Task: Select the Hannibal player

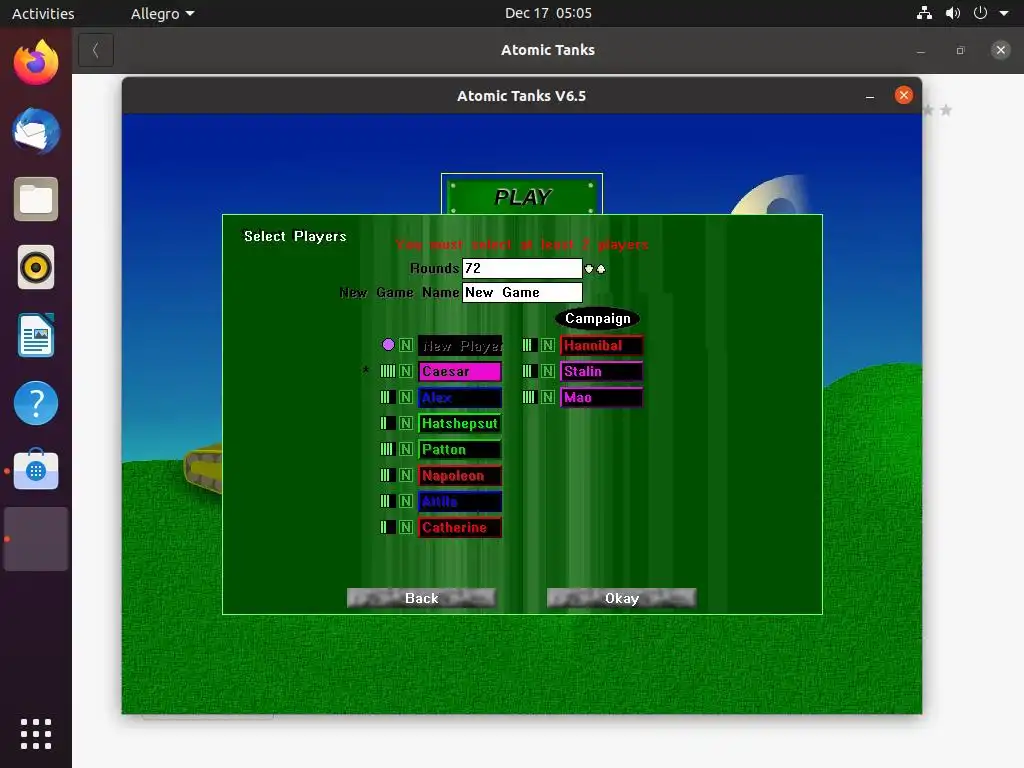Action: tap(601, 345)
